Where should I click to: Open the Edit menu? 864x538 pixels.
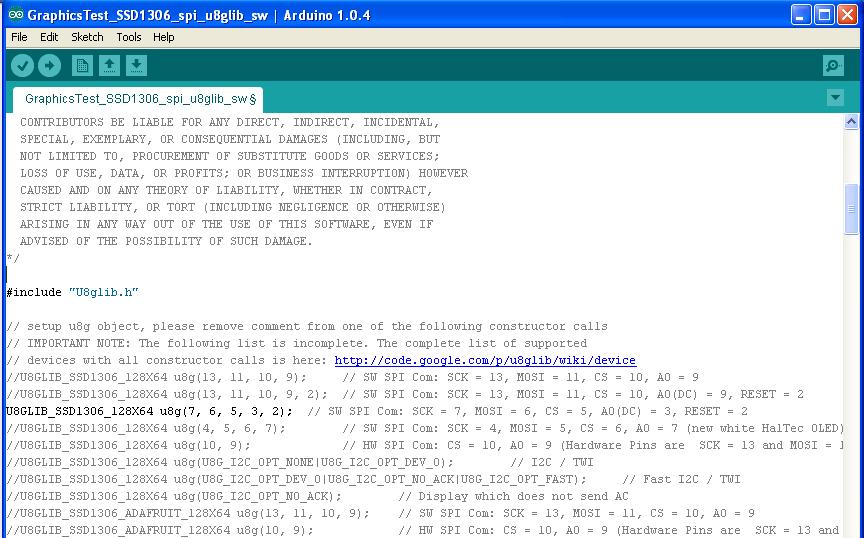[x=49, y=37]
